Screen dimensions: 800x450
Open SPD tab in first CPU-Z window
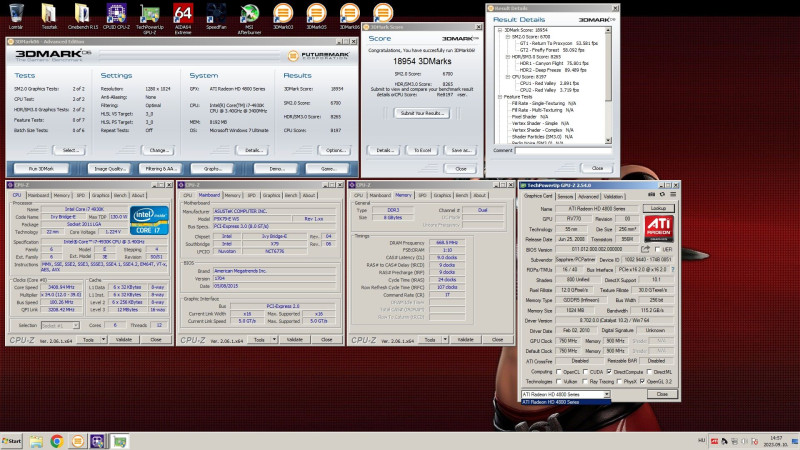81,195
